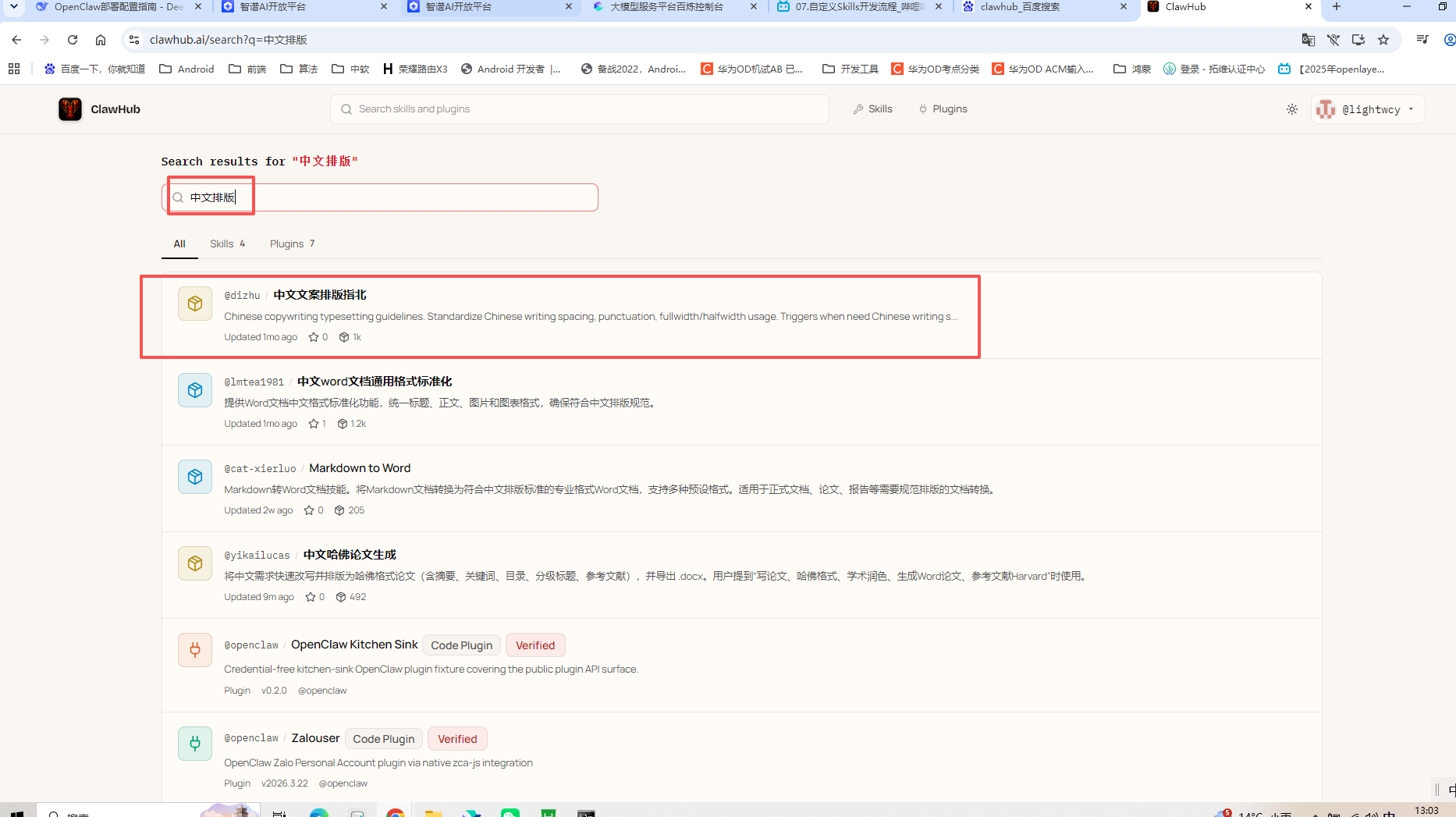Expand the 算法 bookmarks folder
1456x817 pixels.
pyautogui.click(x=299, y=69)
